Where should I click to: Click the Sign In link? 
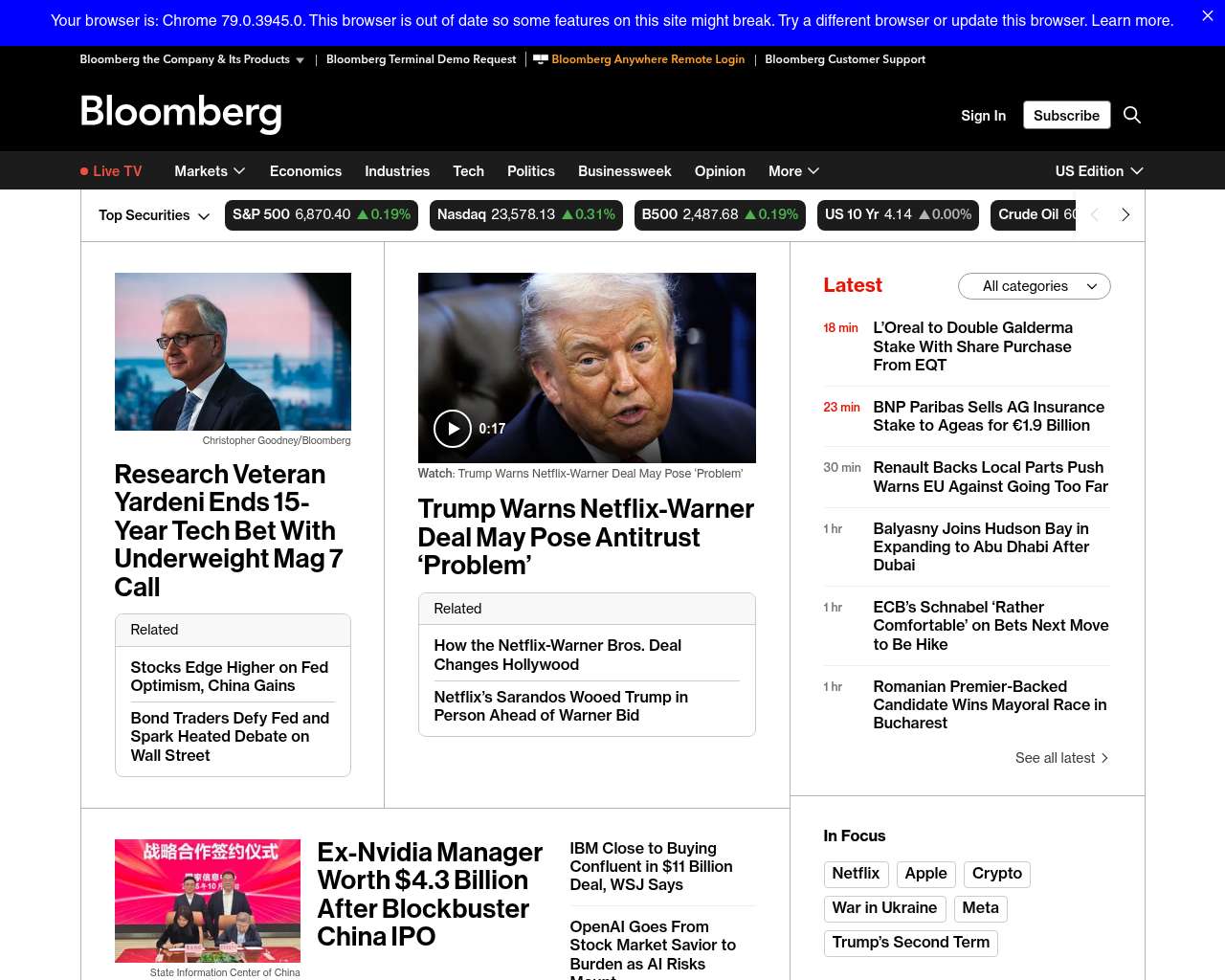[983, 116]
